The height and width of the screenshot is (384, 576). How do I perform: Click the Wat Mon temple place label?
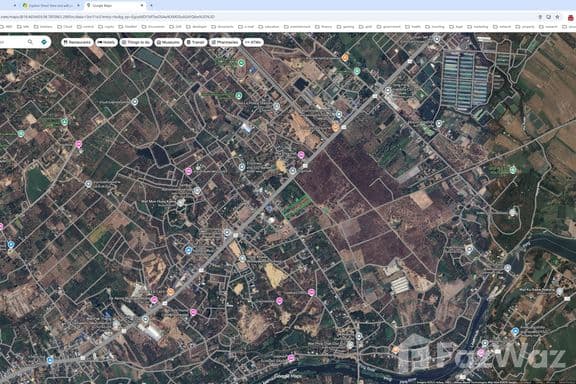tap(159, 202)
